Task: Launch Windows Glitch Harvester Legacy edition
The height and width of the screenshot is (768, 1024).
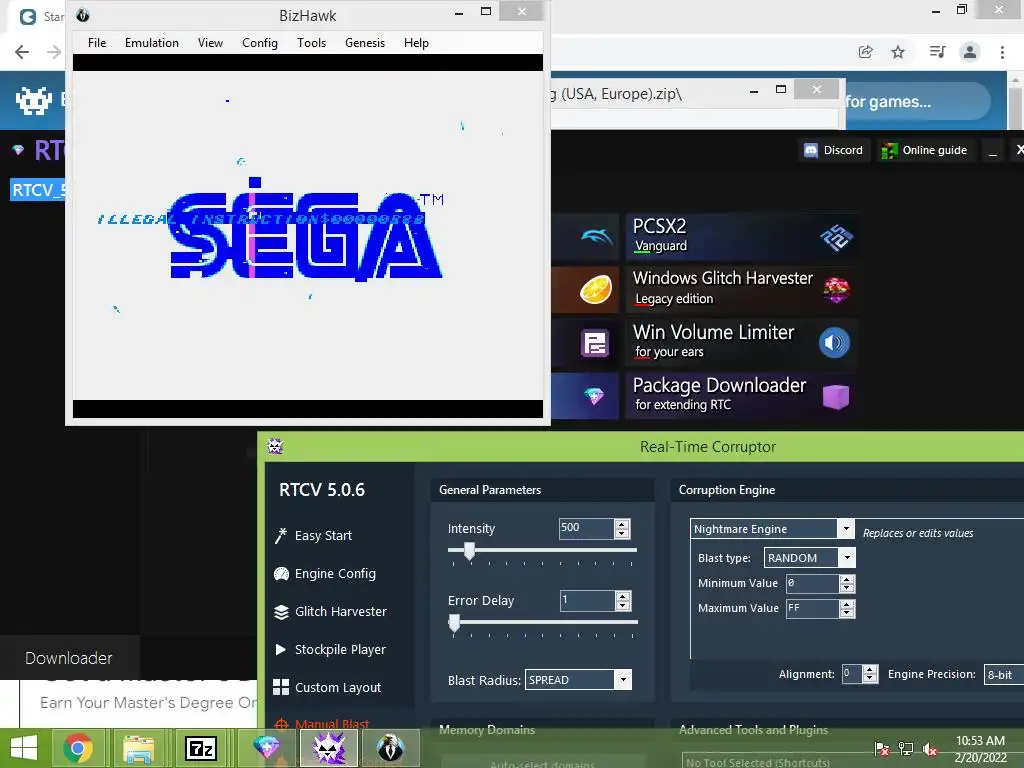Action: (x=741, y=289)
